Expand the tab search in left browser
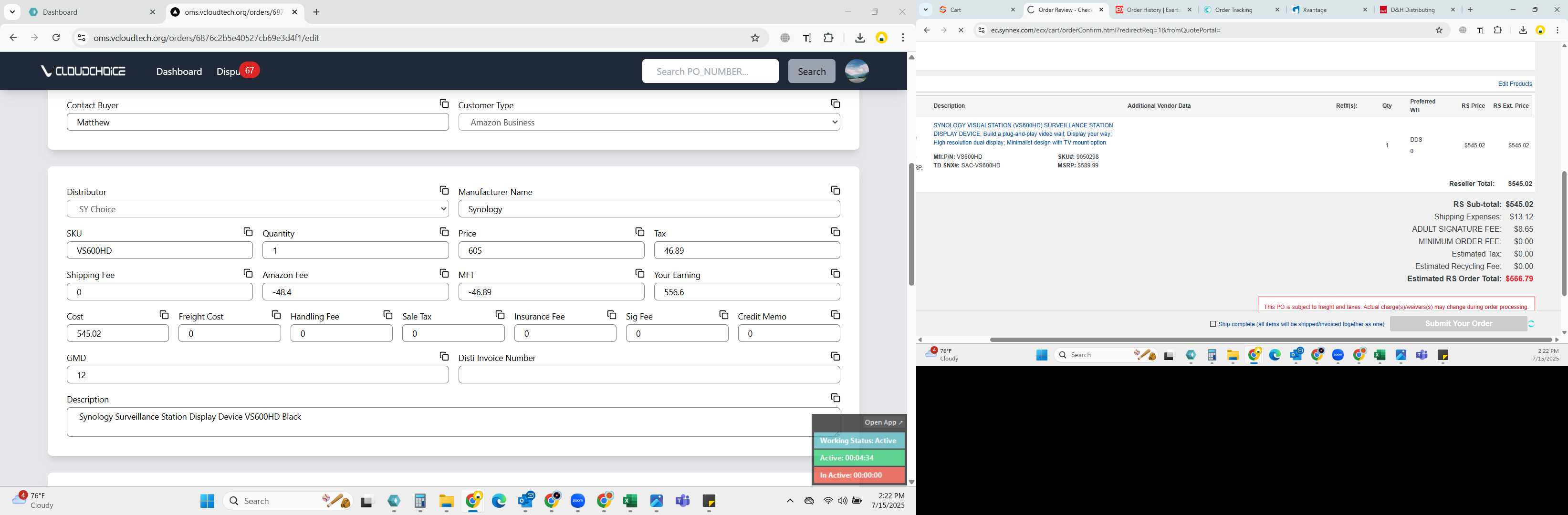 tap(12, 12)
